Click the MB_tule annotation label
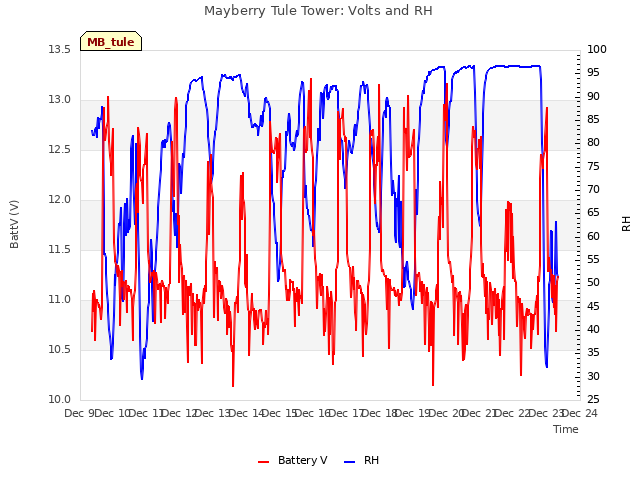 pos(111,42)
